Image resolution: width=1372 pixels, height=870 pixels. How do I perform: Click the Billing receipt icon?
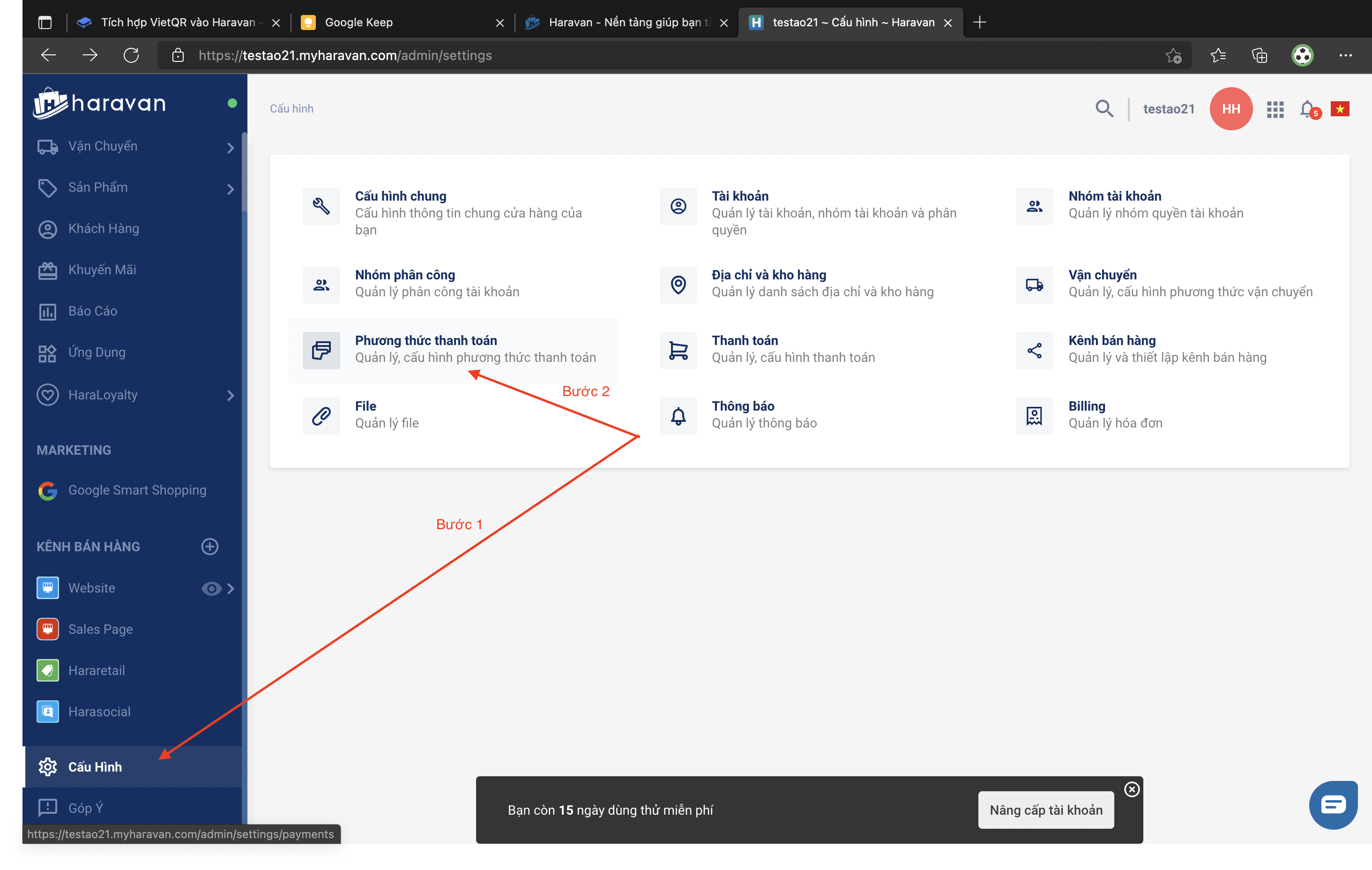pyautogui.click(x=1034, y=416)
